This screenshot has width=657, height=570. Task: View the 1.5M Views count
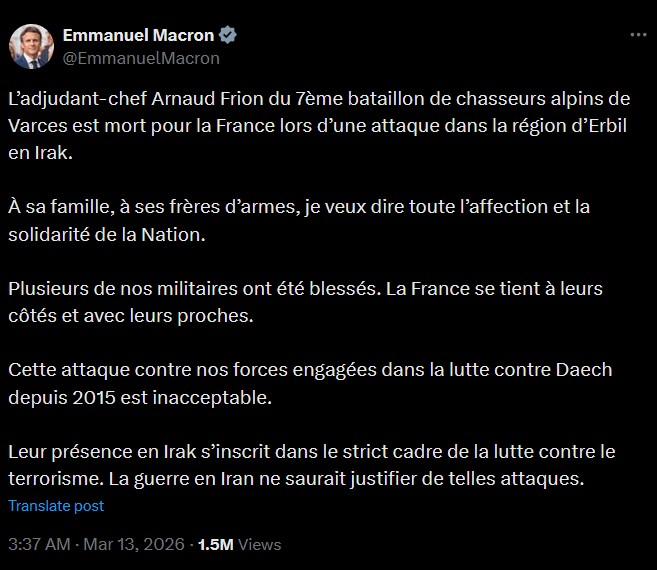240,545
